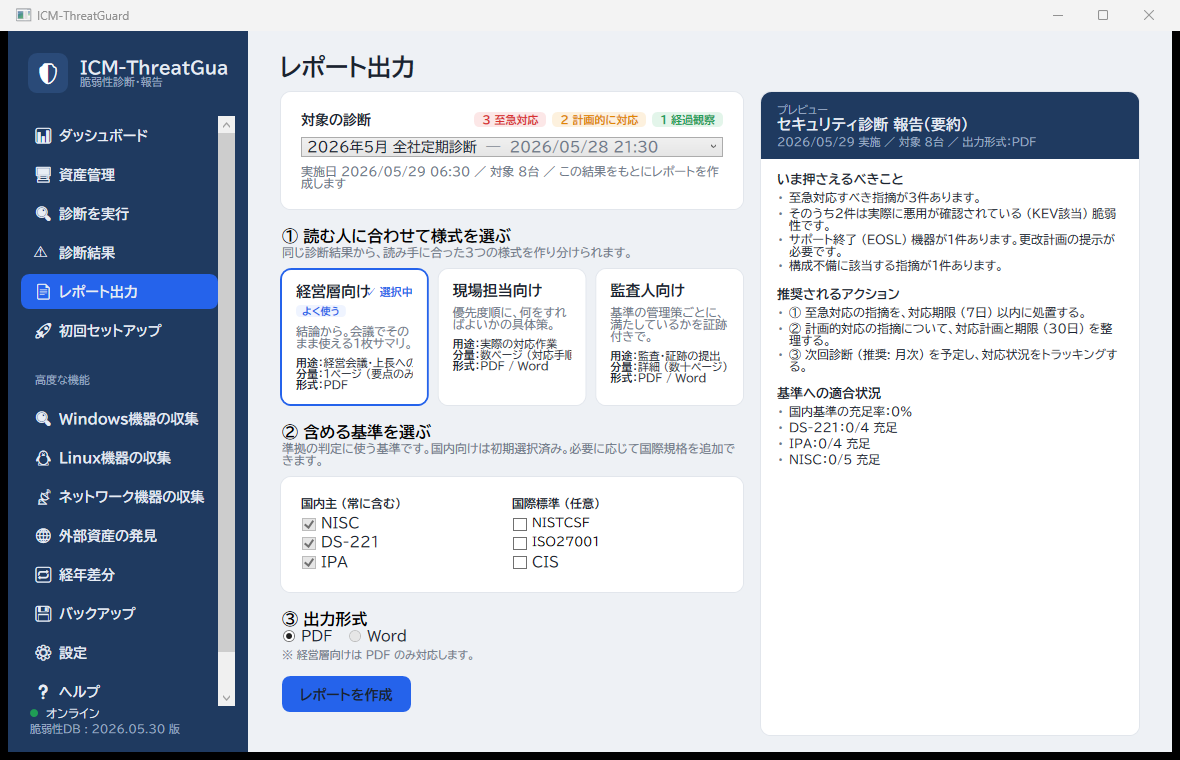Click the Linux機器の収集 penguin icon

click(43, 458)
